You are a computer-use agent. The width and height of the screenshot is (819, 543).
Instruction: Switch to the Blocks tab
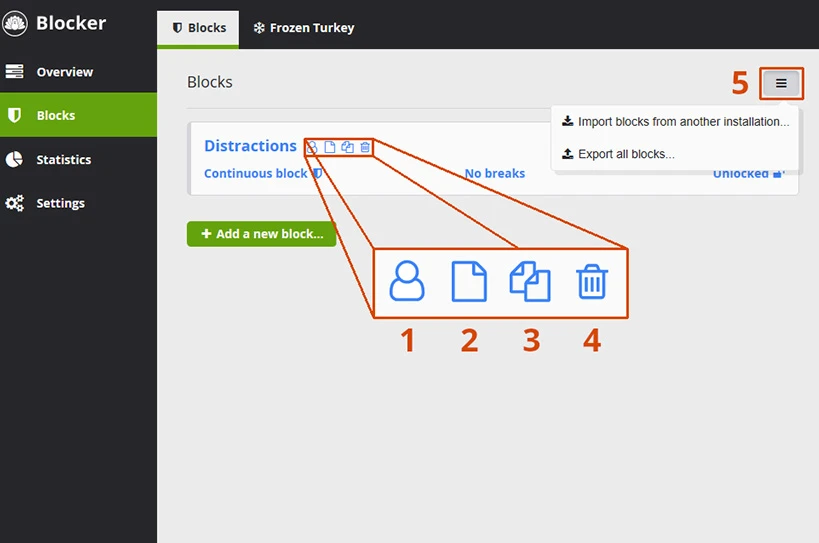point(198,28)
